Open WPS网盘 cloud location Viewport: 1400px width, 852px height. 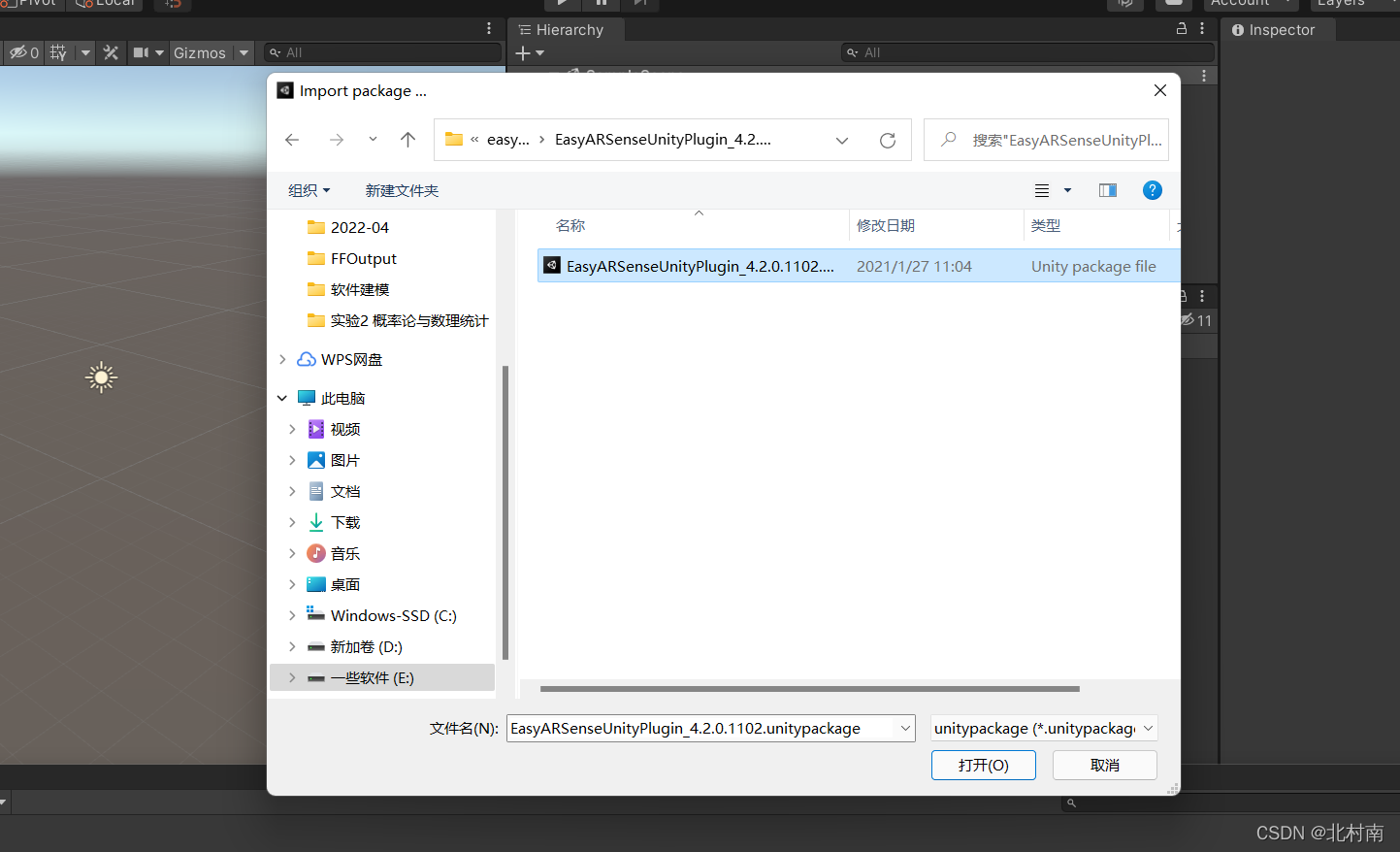[341, 359]
